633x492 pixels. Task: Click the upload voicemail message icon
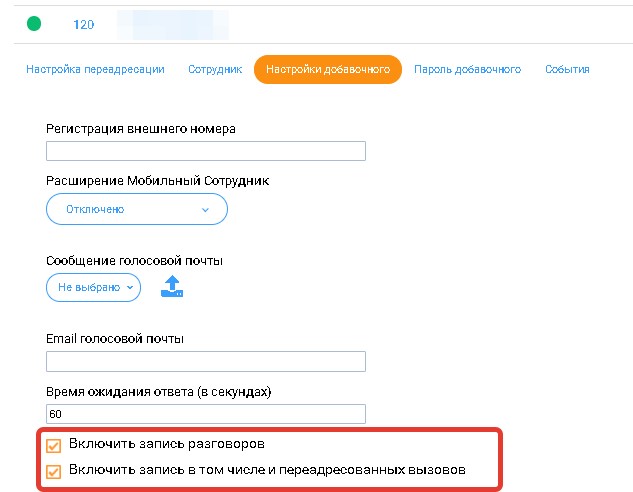point(172,287)
